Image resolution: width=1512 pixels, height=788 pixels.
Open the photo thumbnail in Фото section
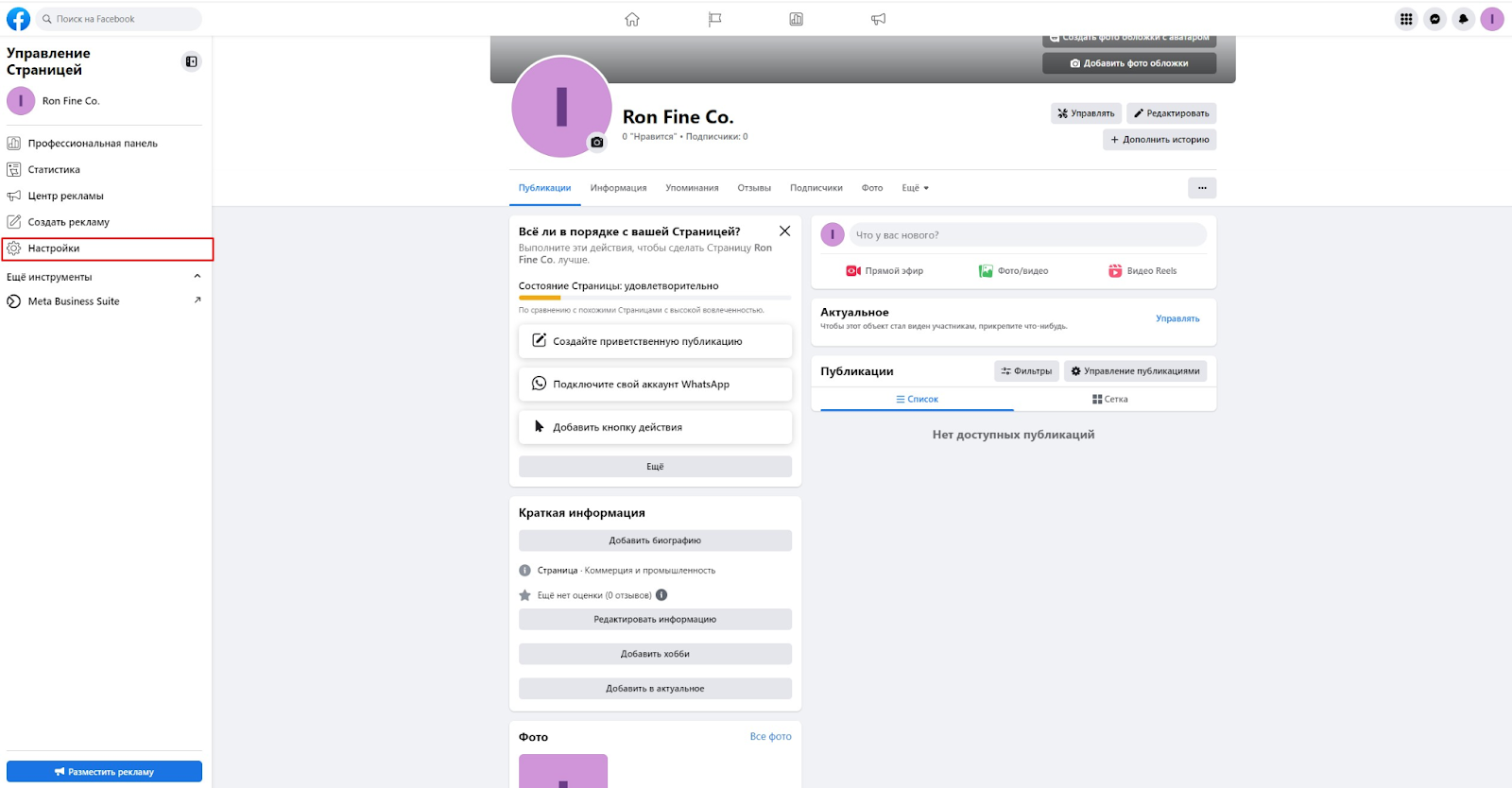(563, 771)
